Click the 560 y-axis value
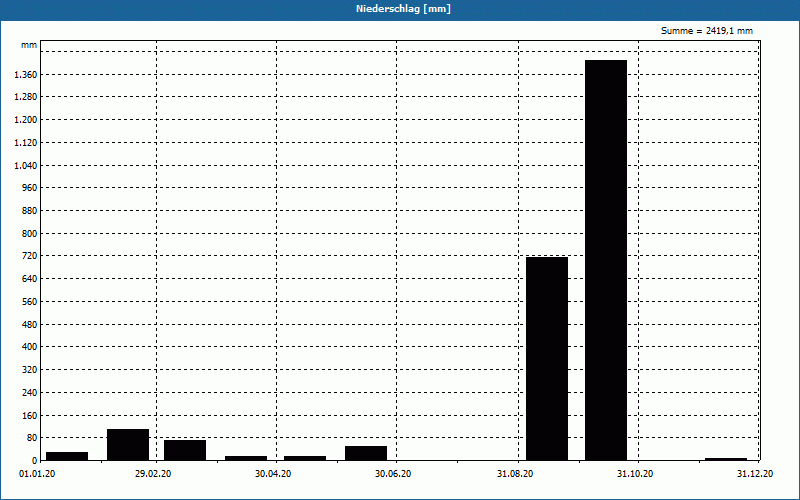This screenshot has height=500, width=800. coord(31,302)
